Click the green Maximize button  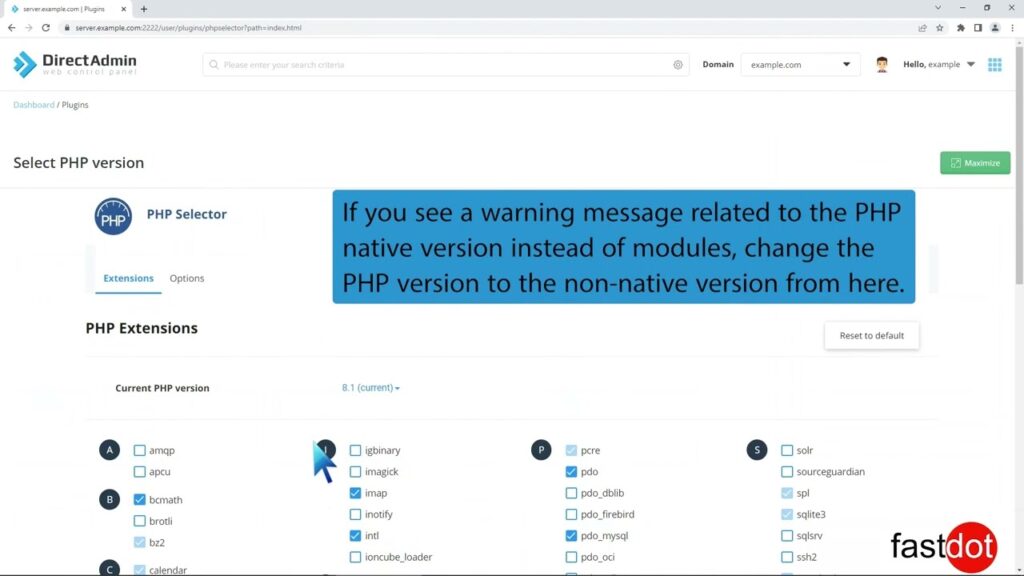pyautogui.click(x=974, y=163)
